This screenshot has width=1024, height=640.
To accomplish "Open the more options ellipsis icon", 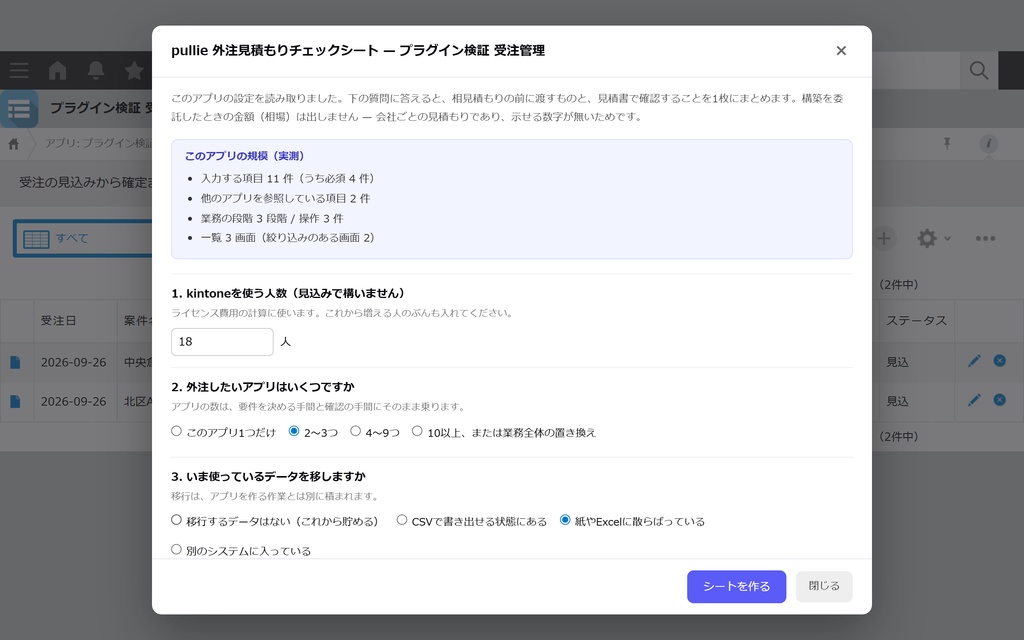I will (985, 238).
